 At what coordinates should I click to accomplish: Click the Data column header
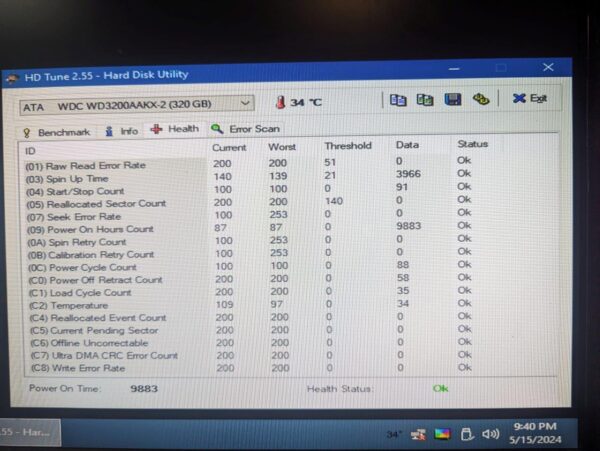(x=407, y=145)
